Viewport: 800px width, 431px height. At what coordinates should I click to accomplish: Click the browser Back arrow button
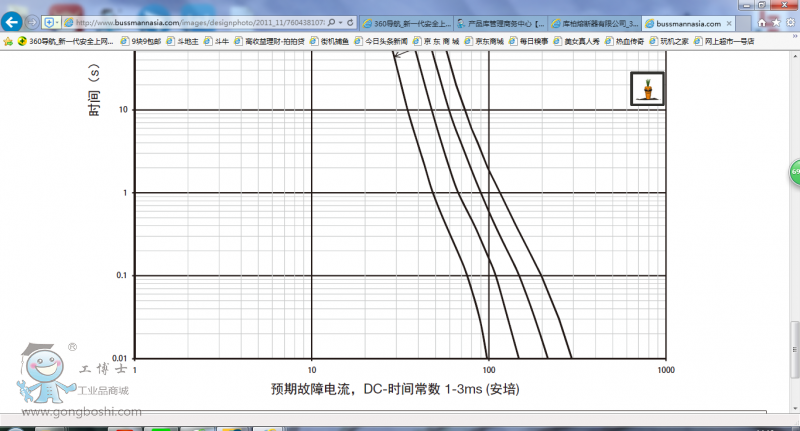[x=14, y=21]
